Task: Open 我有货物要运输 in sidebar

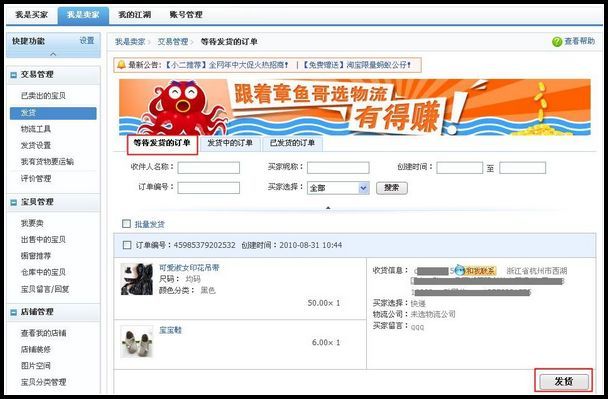Action: [47, 162]
